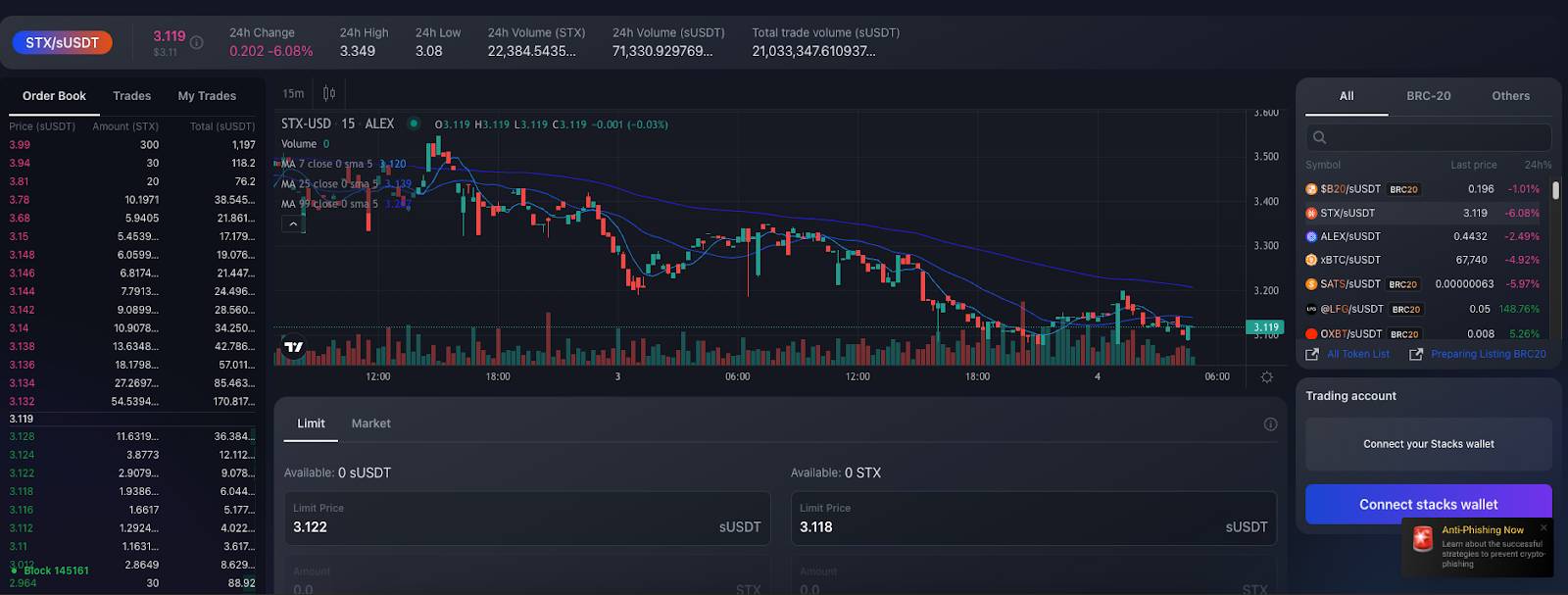Click external-link icon beside All Token List
The width and height of the screenshot is (1568, 595).
(x=1312, y=354)
